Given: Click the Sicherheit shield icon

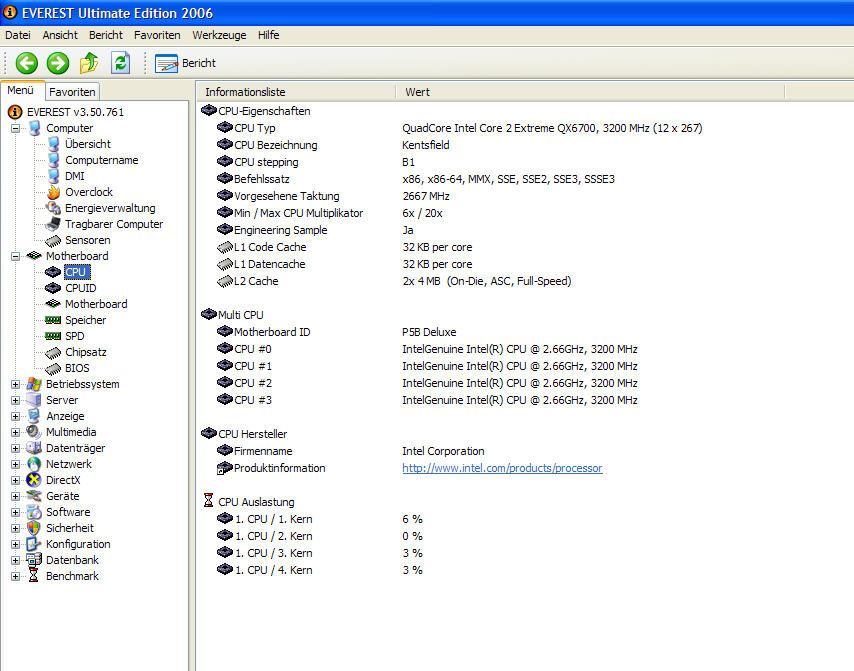Looking at the screenshot, I should 34,528.
